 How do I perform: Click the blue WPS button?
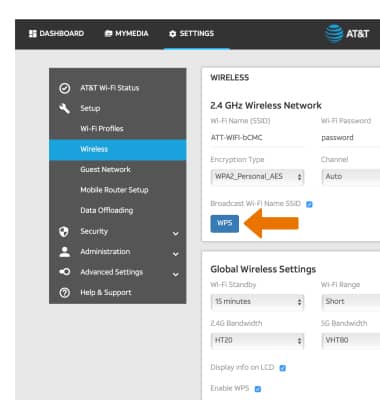(x=225, y=223)
